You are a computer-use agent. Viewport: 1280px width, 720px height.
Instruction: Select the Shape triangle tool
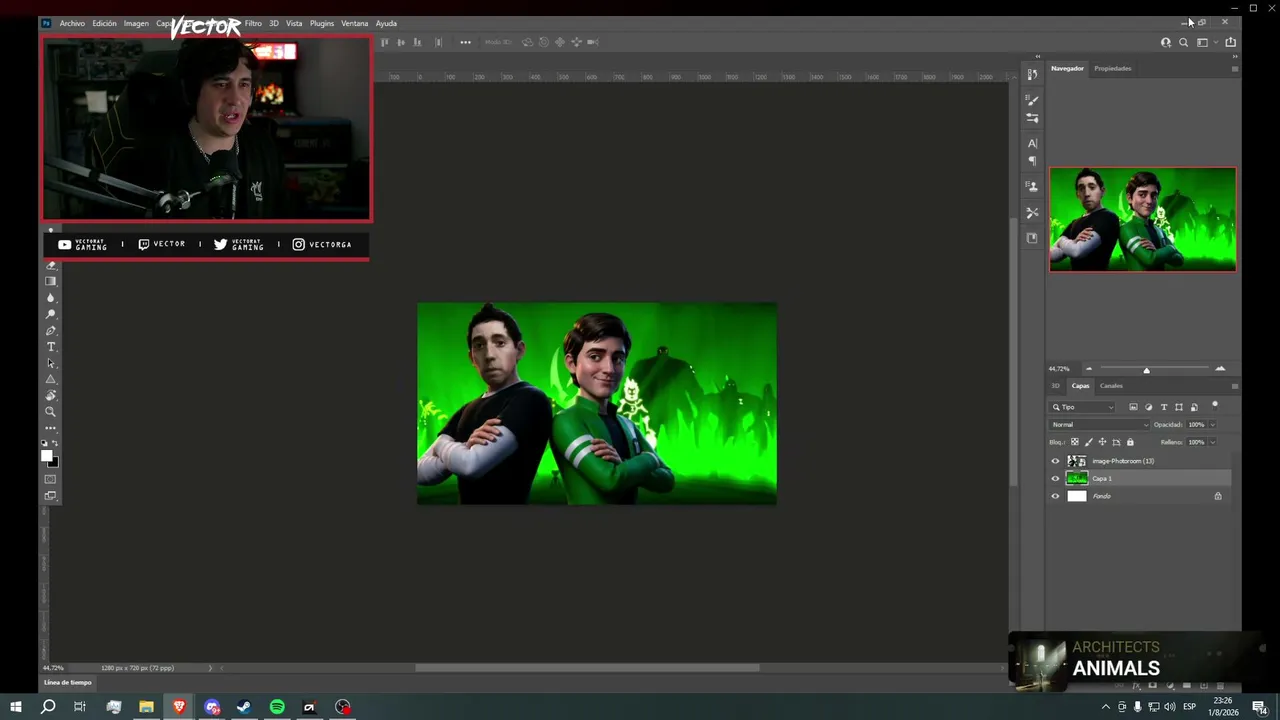coord(51,379)
